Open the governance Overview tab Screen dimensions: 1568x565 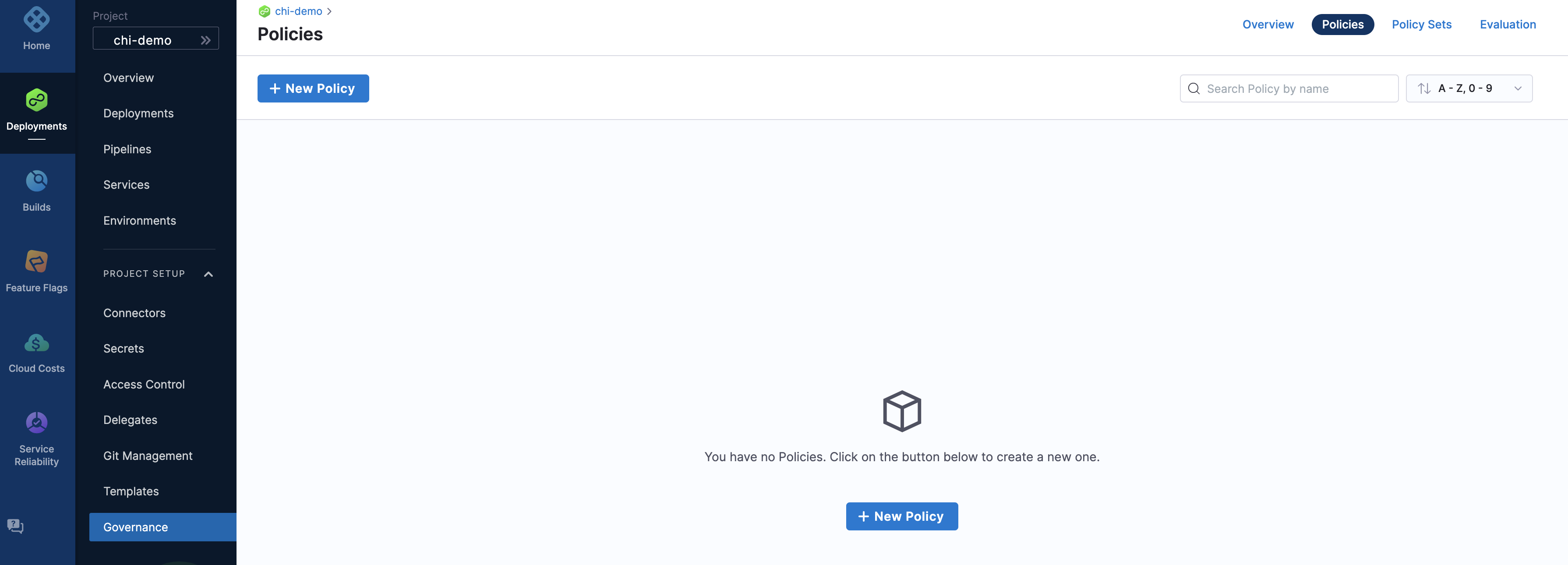pos(1267,25)
